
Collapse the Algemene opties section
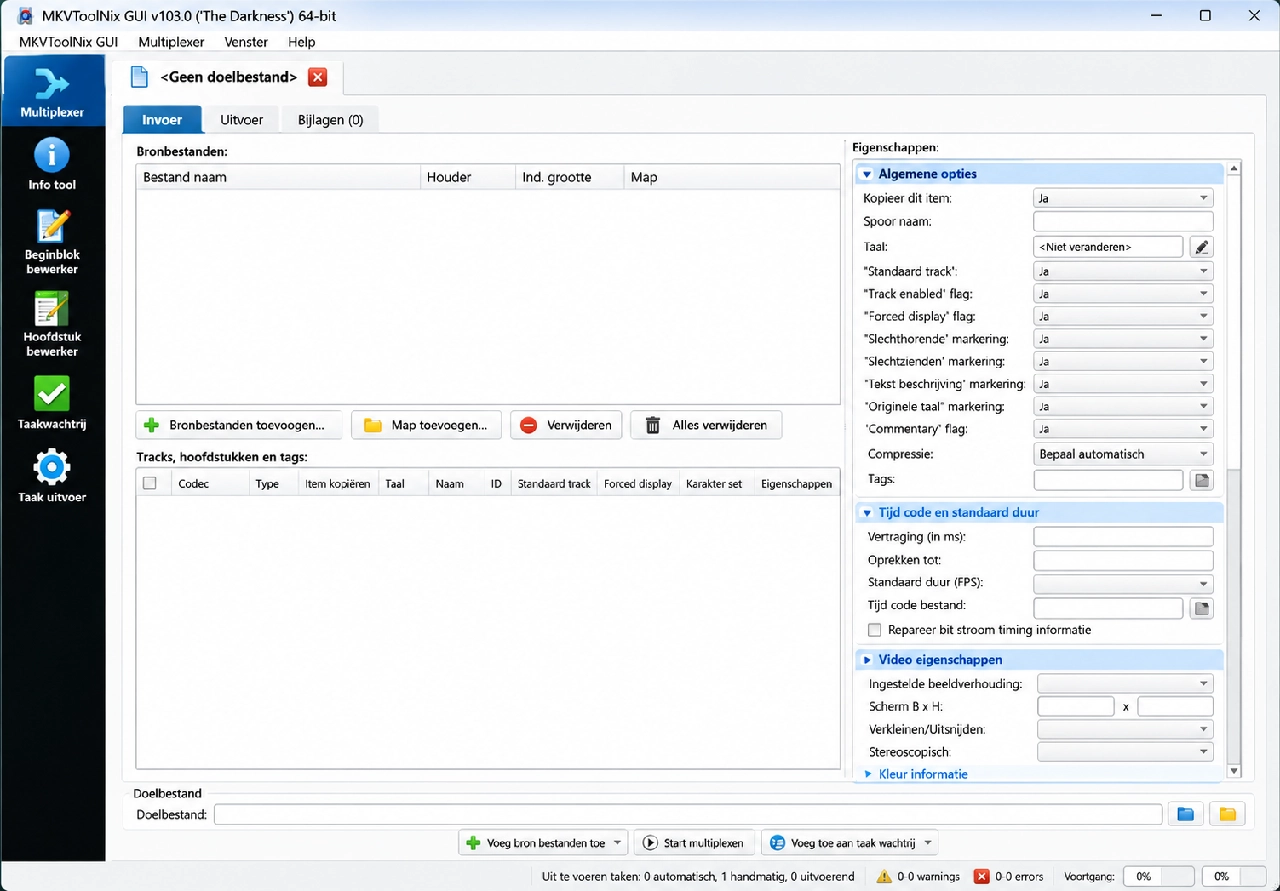click(x=867, y=174)
